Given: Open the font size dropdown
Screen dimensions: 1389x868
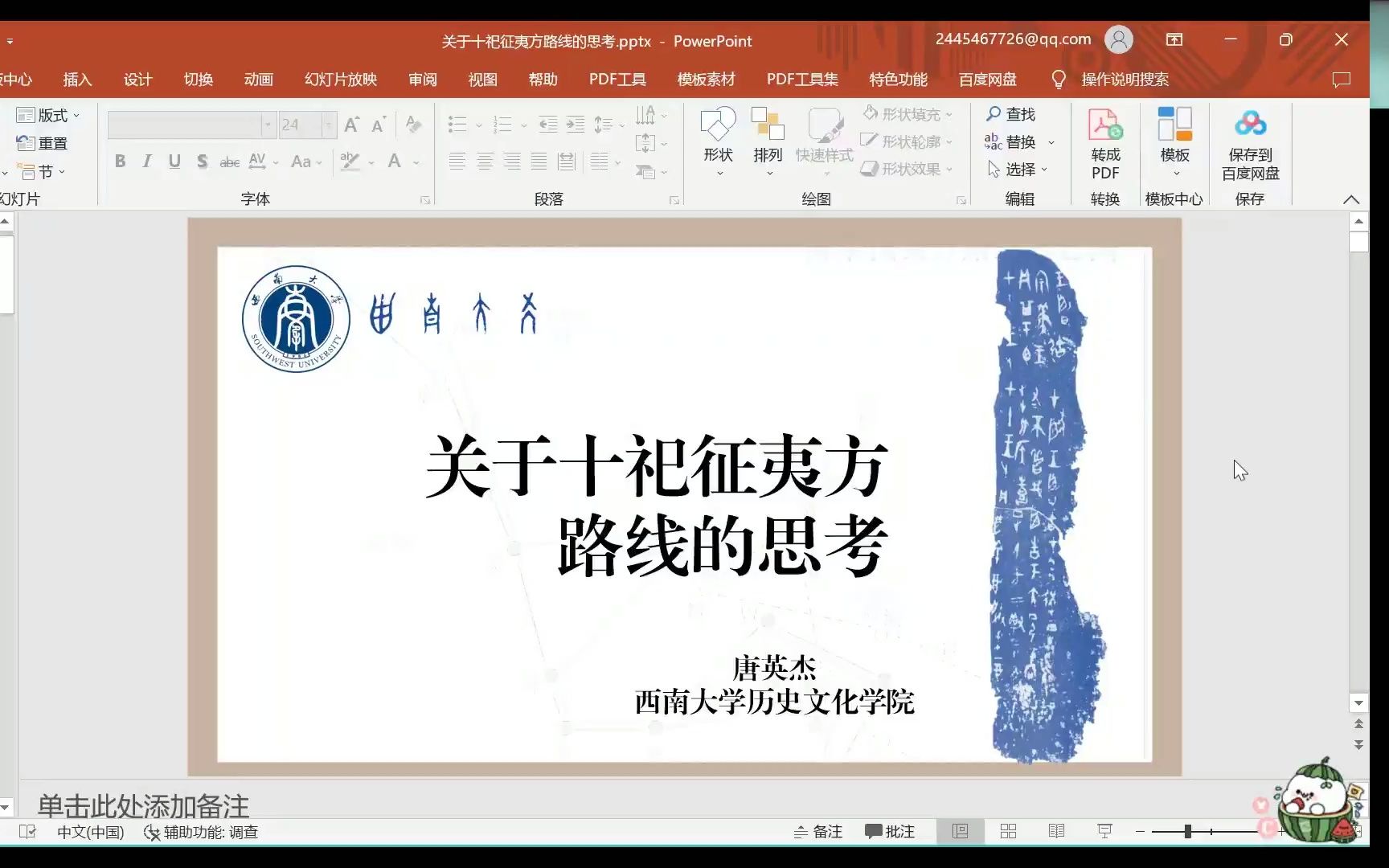Looking at the screenshot, I should (x=328, y=125).
